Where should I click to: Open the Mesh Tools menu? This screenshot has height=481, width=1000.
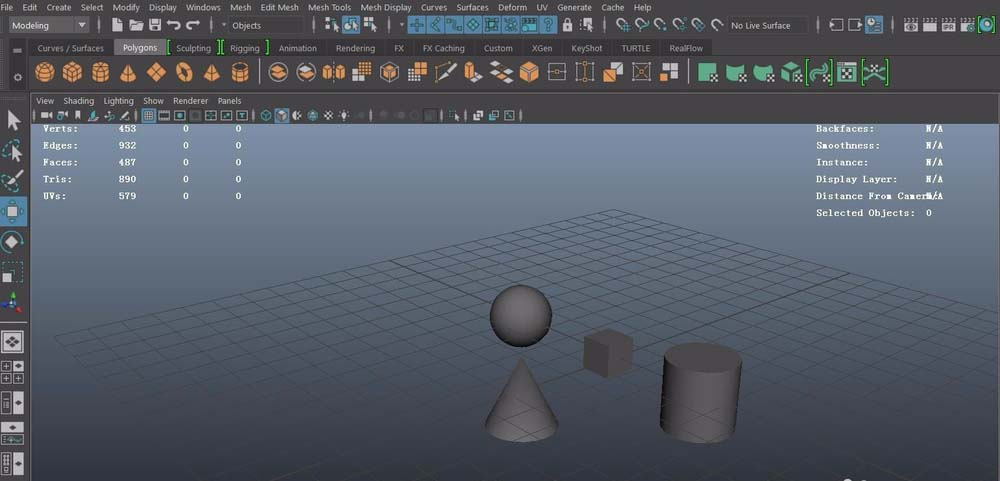pyautogui.click(x=329, y=7)
